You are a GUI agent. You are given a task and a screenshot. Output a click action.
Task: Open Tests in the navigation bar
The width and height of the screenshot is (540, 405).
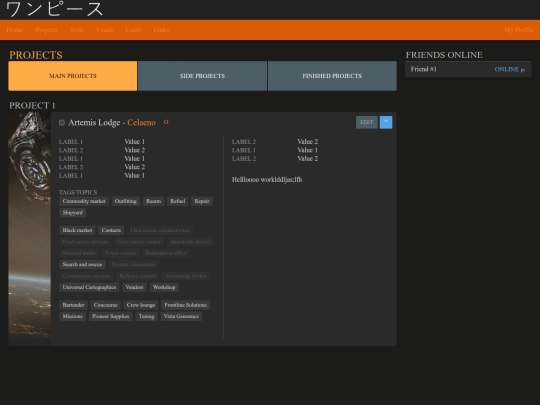(x=77, y=30)
